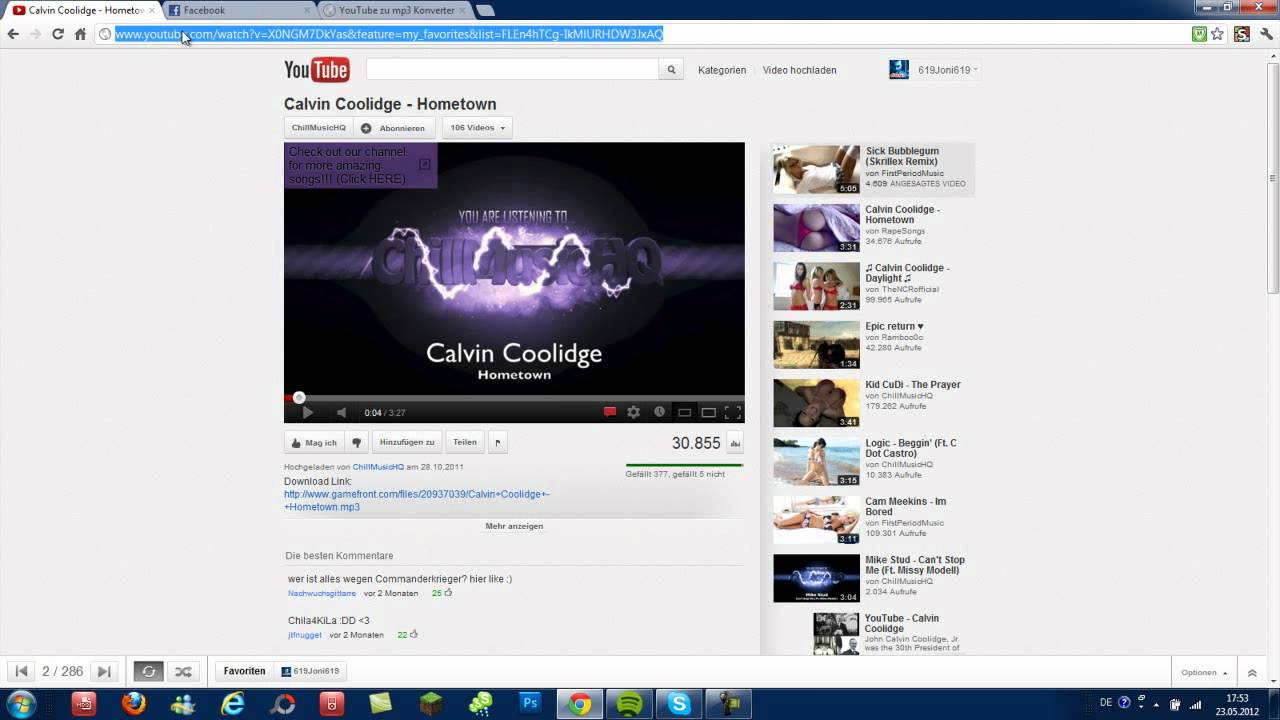Seek using the video progress bar

[x=514, y=398]
